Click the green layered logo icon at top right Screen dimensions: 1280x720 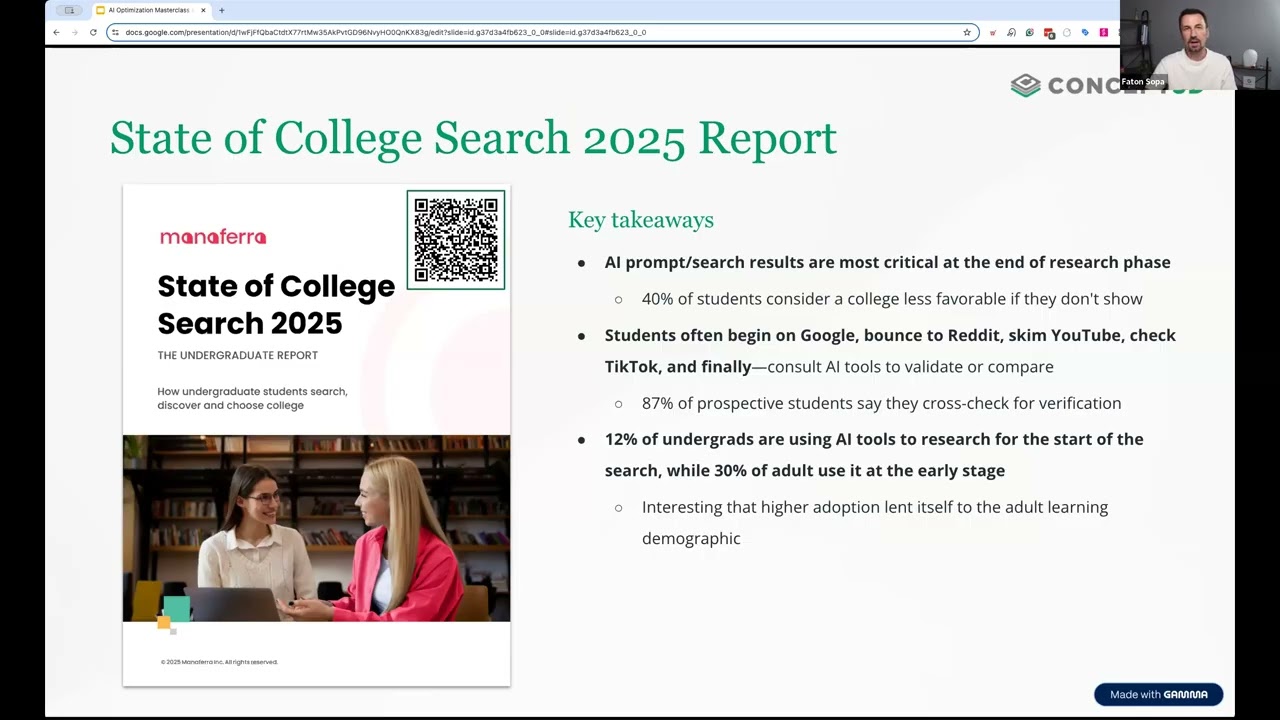click(1025, 85)
